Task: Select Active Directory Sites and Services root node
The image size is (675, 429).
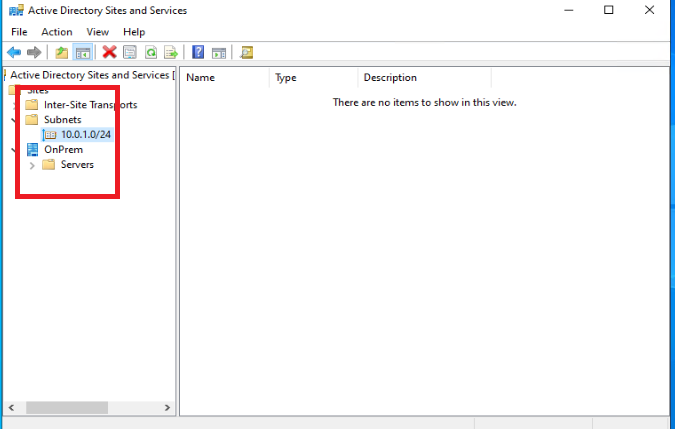Action: 90,75
